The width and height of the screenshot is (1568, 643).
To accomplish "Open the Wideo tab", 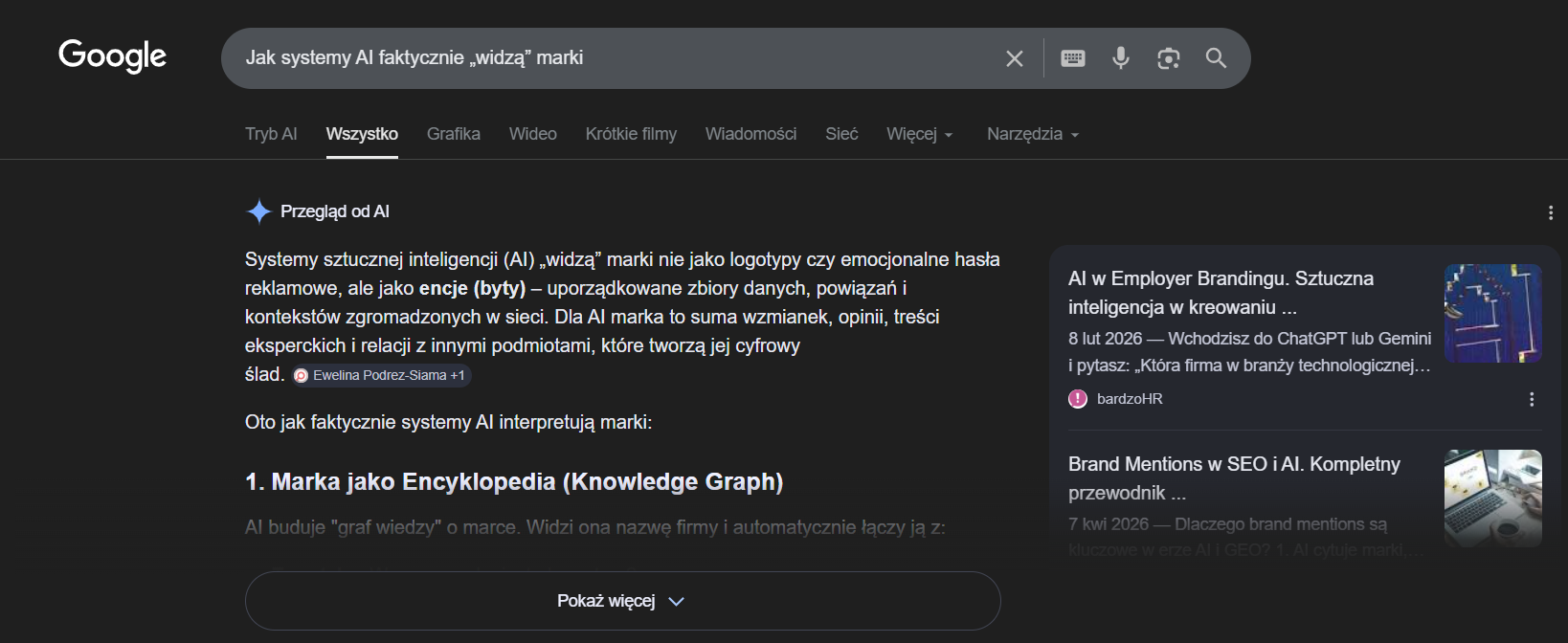I will pos(533,134).
